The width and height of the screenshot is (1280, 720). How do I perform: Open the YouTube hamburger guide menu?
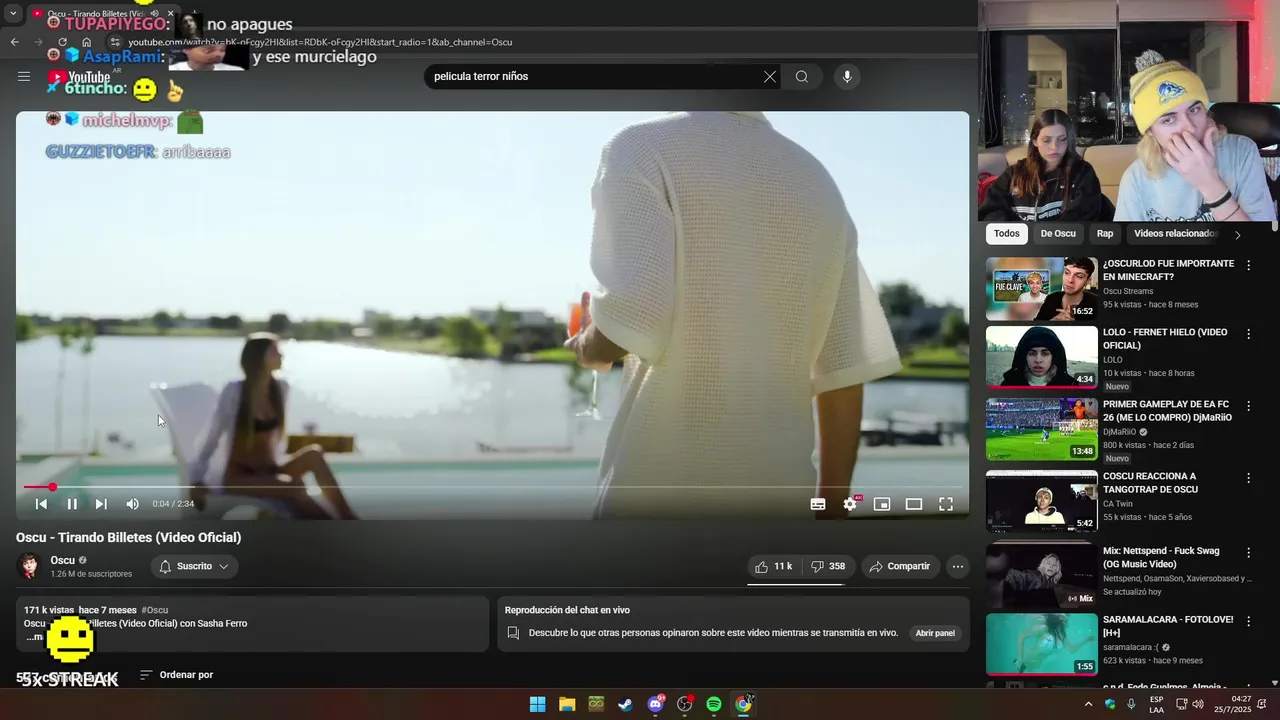click(x=24, y=76)
